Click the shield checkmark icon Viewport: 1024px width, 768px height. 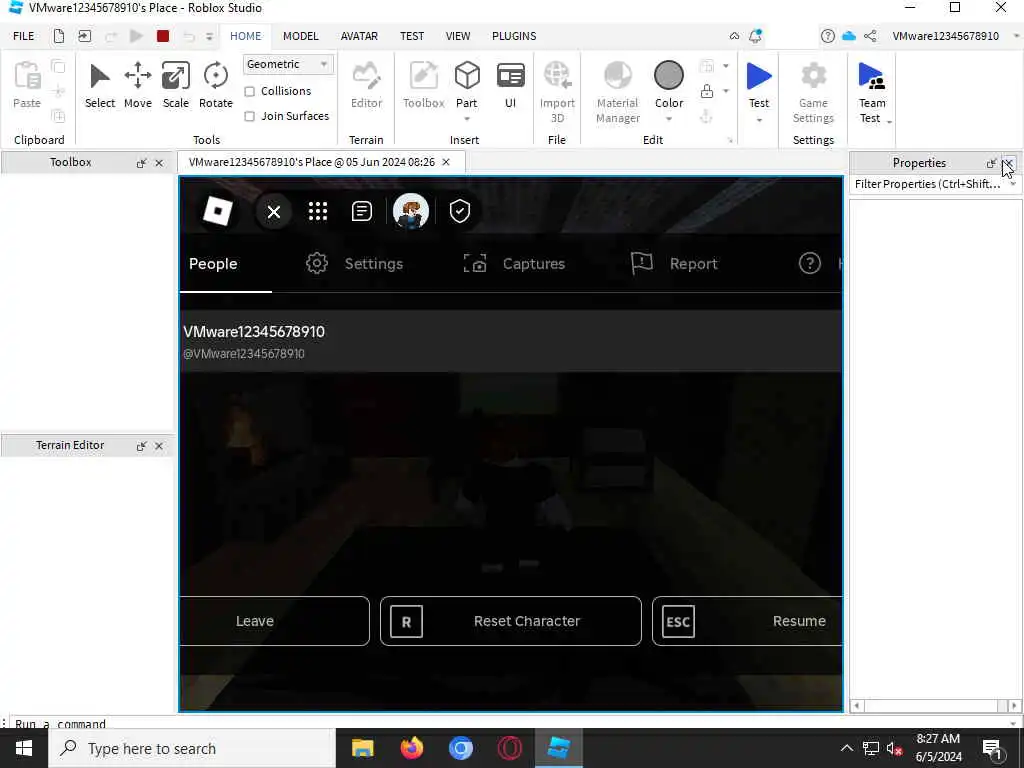[460, 211]
